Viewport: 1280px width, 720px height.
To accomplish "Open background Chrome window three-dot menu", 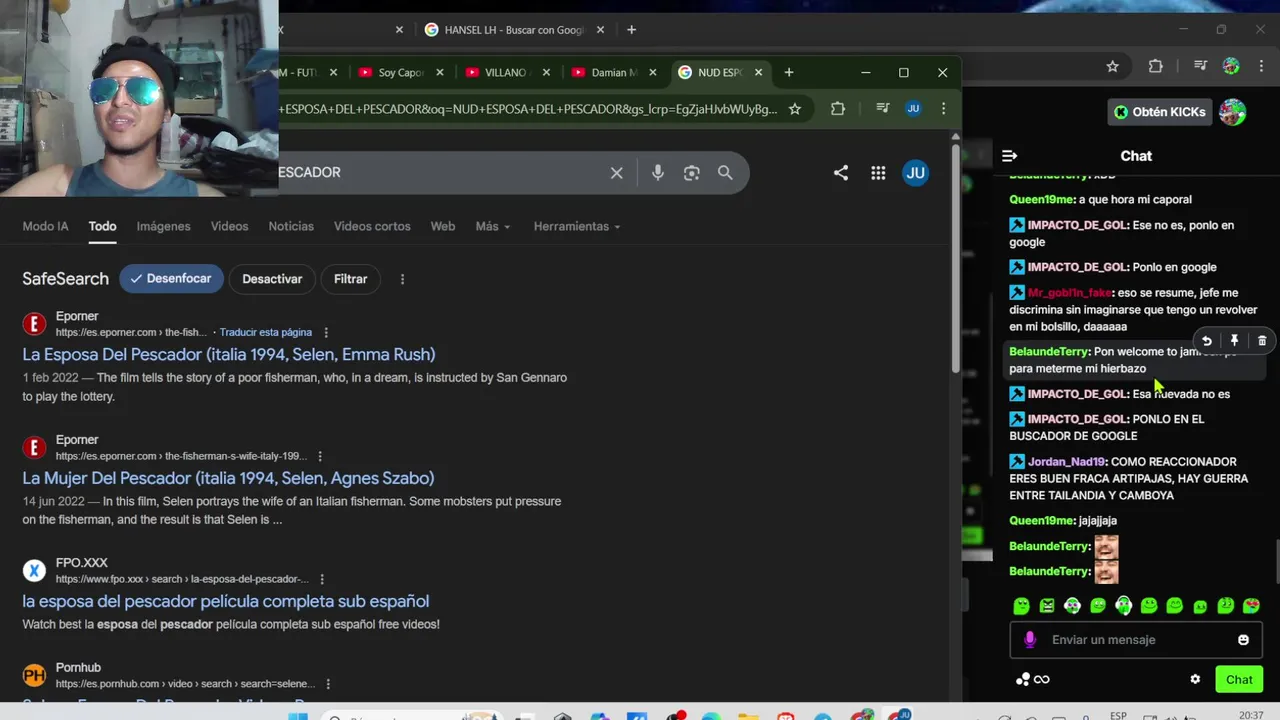I will click(x=1261, y=66).
